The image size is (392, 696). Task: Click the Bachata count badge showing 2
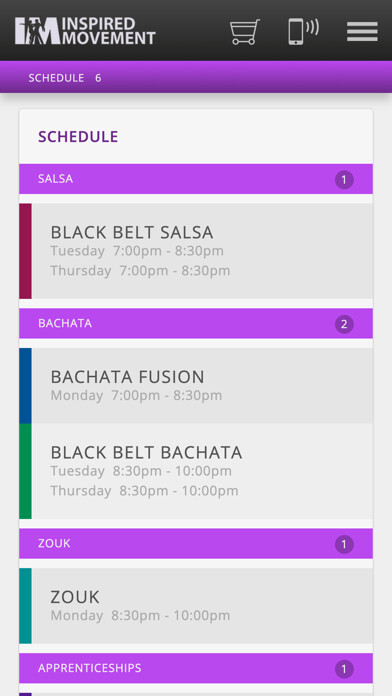pyautogui.click(x=344, y=324)
